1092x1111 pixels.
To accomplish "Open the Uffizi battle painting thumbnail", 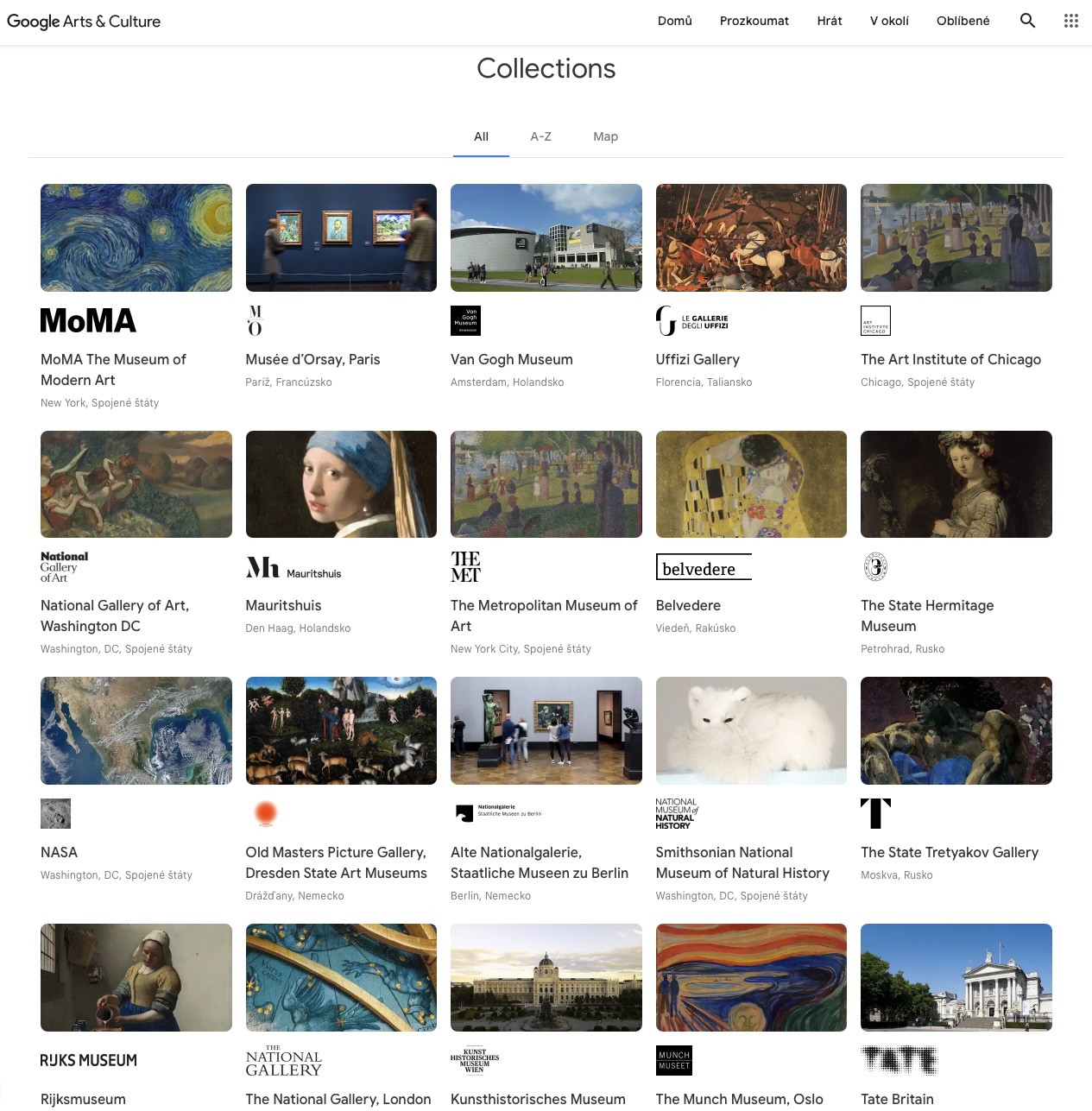I will click(x=751, y=237).
